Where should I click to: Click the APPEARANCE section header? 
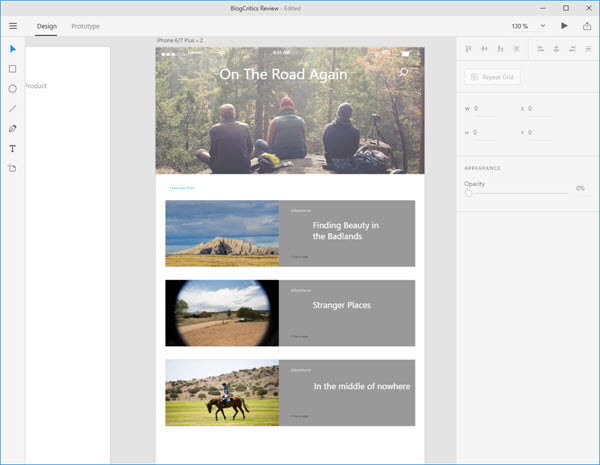tap(482, 168)
